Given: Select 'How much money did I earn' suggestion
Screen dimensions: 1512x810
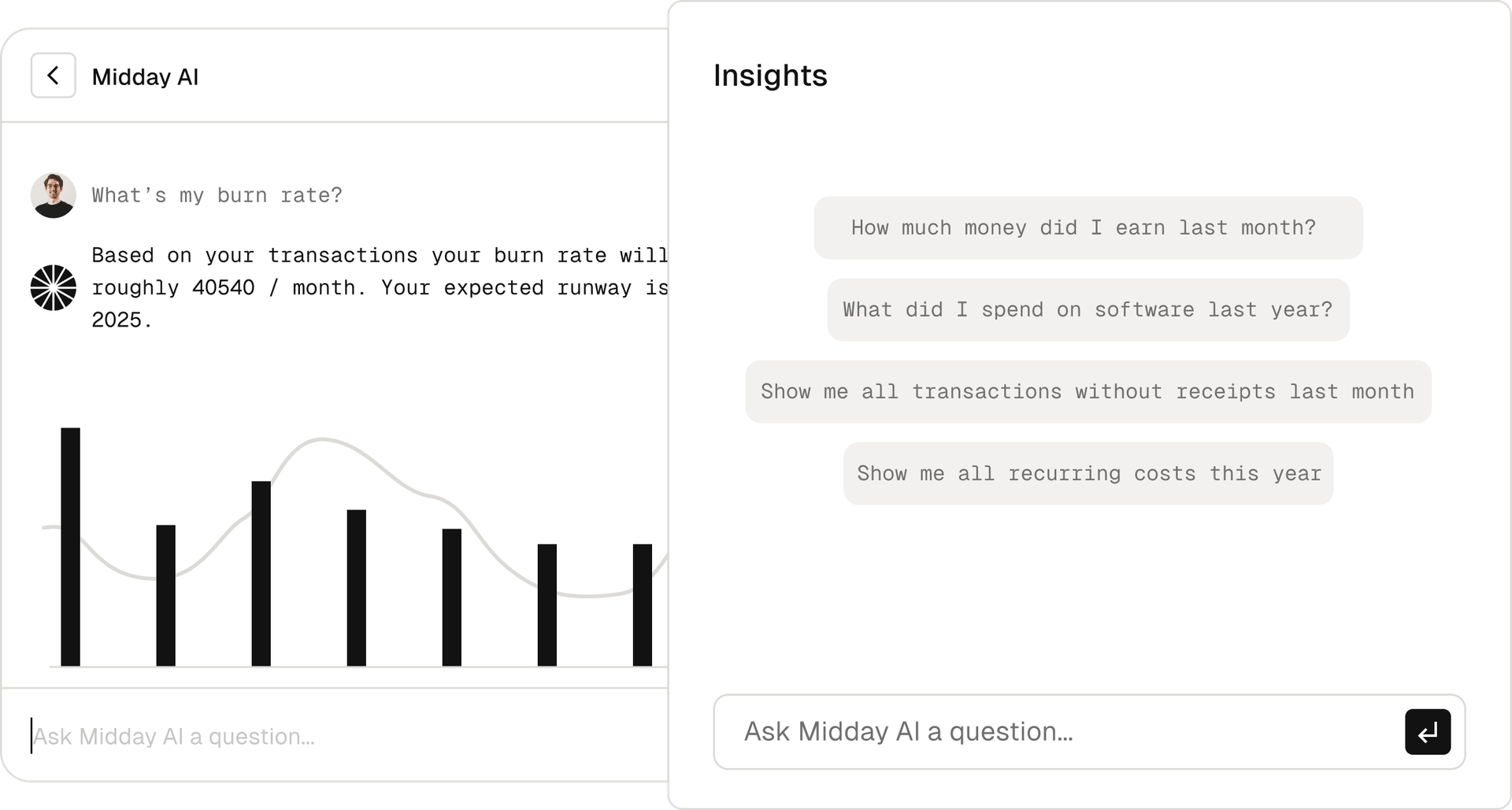Looking at the screenshot, I should 1088,228.
